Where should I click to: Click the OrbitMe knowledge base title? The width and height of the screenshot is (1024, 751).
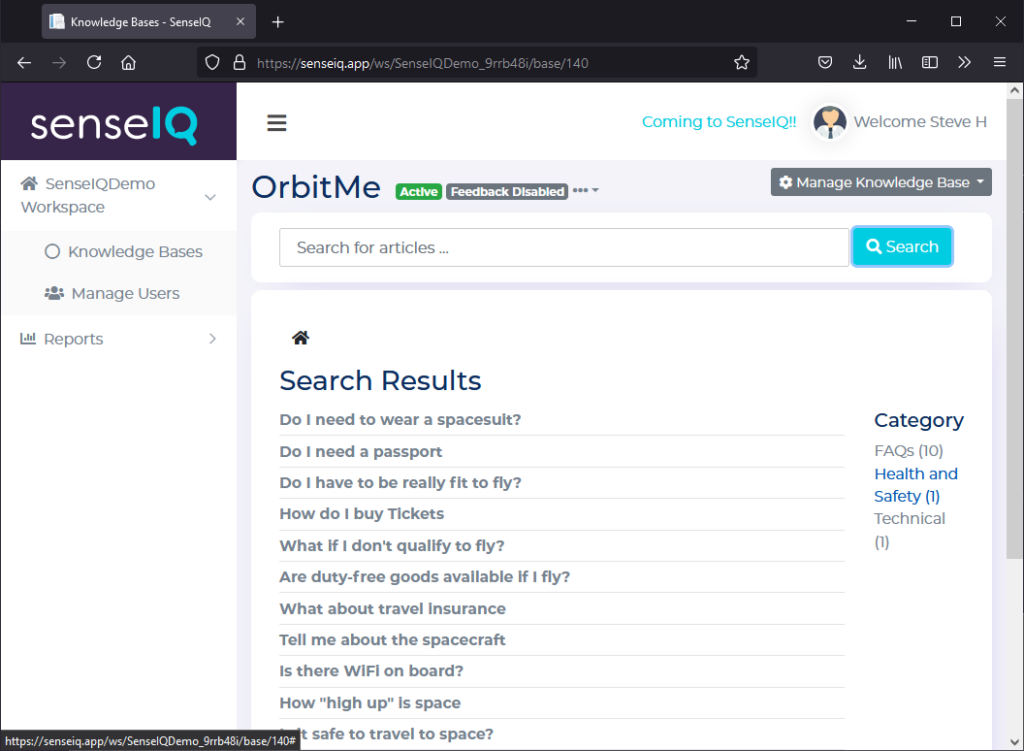[316, 187]
